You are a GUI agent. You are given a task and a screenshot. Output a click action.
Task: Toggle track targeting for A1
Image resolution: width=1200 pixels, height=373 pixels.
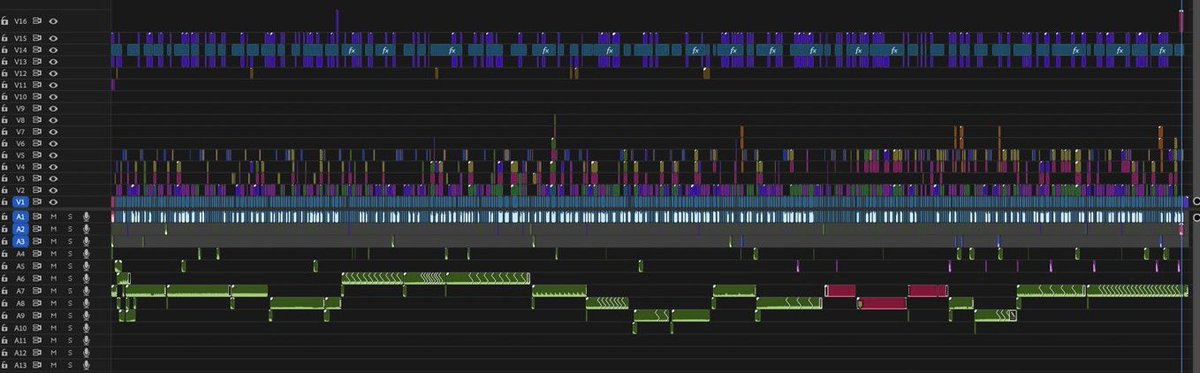pos(21,216)
